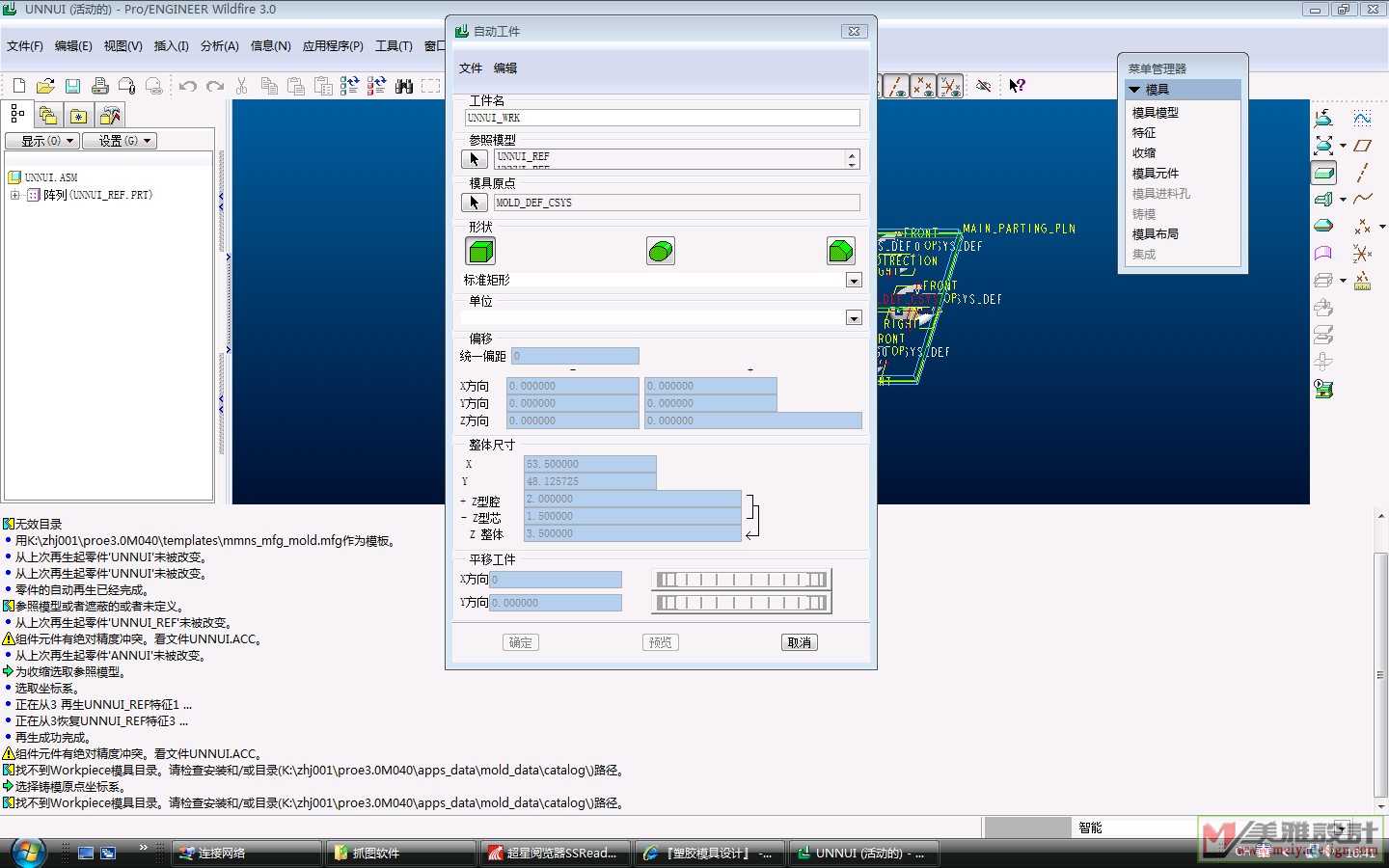Open the 工具(T) menu
Viewport: 1389px width, 868px height.
pos(394,46)
